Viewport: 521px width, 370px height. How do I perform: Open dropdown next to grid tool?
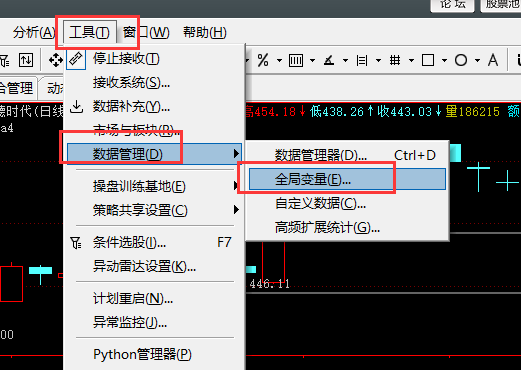point(411,61)
